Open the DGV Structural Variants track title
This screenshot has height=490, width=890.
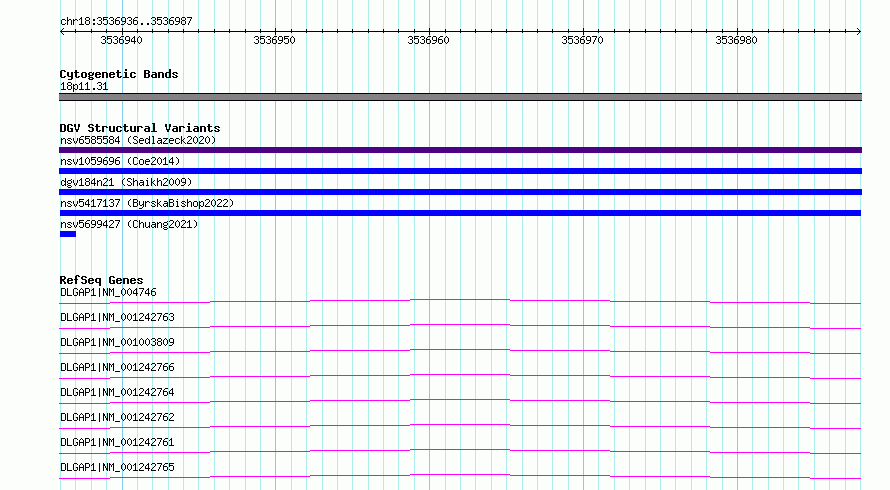140,128
